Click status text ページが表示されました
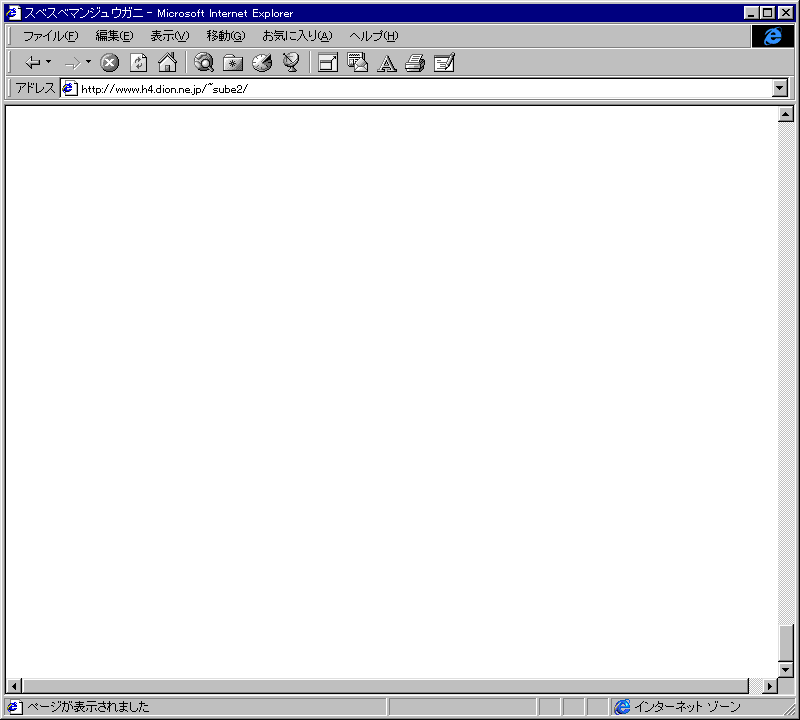The width and height of the screenshot is (800, 720). pyautogui.click(x=88, y=707)
